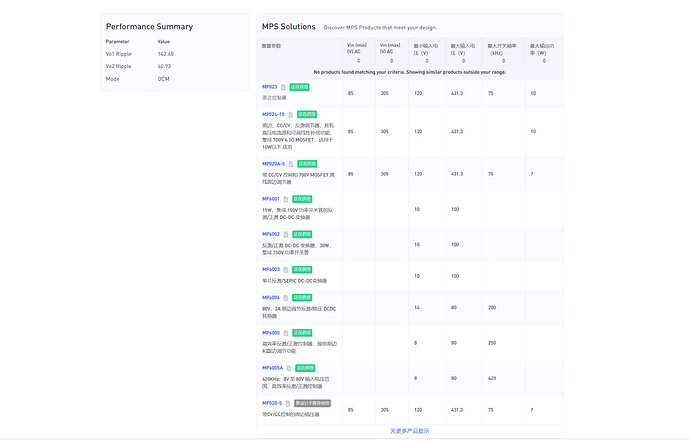Open the datasheet icon next to MP6005

click(x=286, y=333)
